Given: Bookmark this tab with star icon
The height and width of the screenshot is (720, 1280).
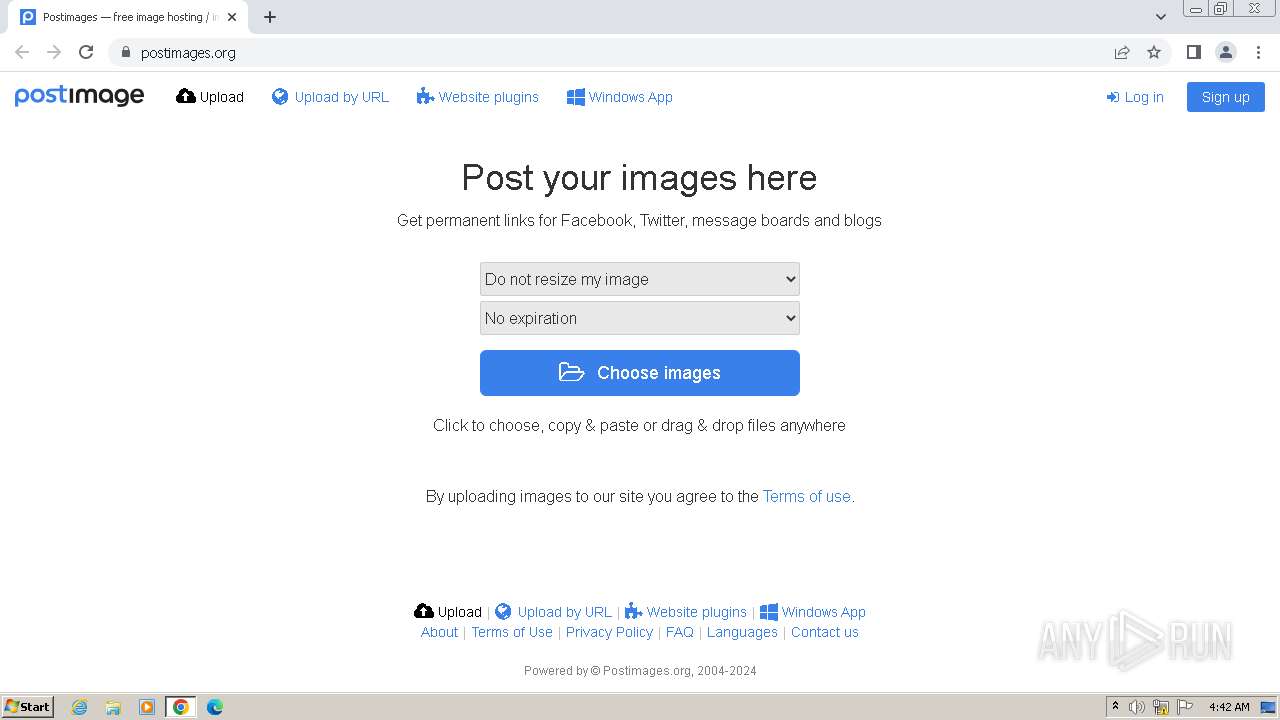Looking at the screenshot, I should (x=1154, y=52).
